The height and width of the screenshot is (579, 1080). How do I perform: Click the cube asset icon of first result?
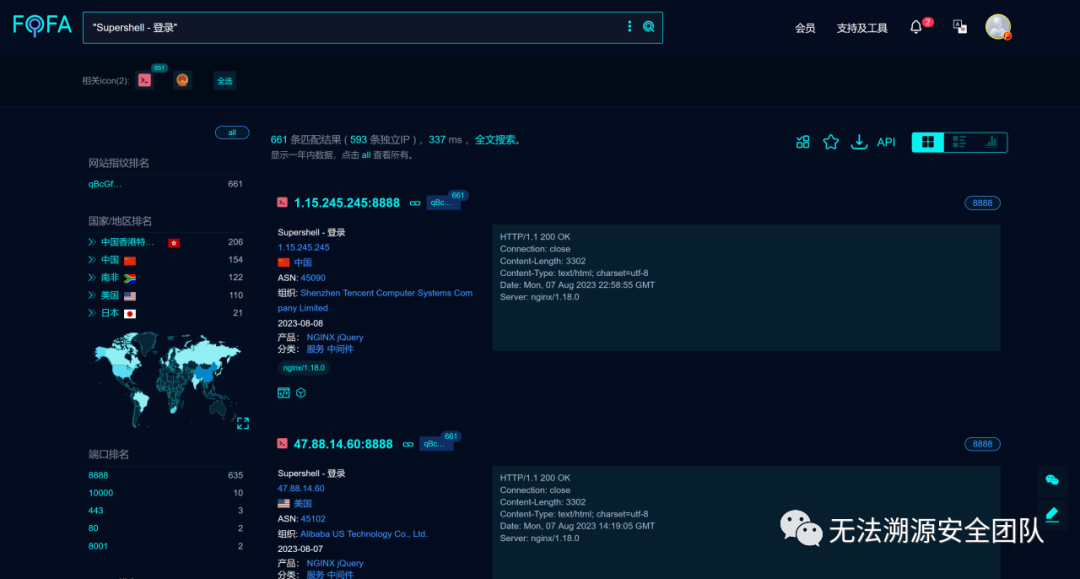(x=301, y=393)
